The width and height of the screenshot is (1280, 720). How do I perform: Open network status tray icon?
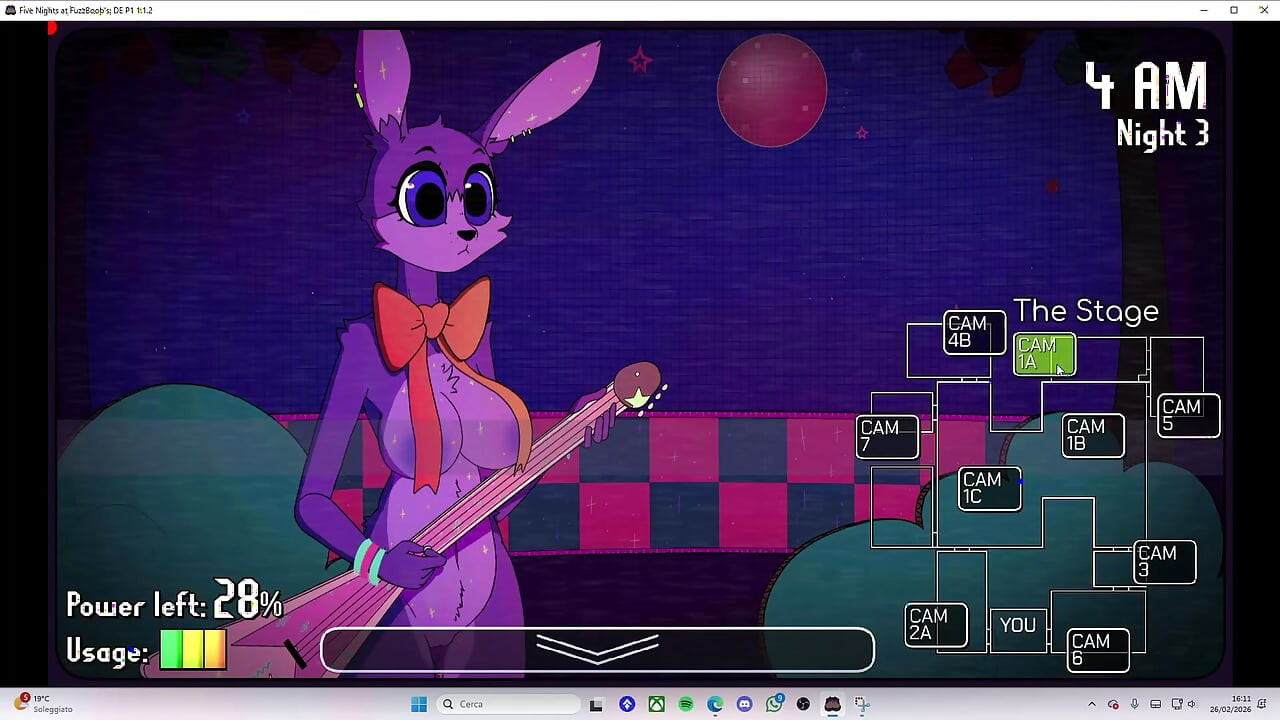(1177, 704)
